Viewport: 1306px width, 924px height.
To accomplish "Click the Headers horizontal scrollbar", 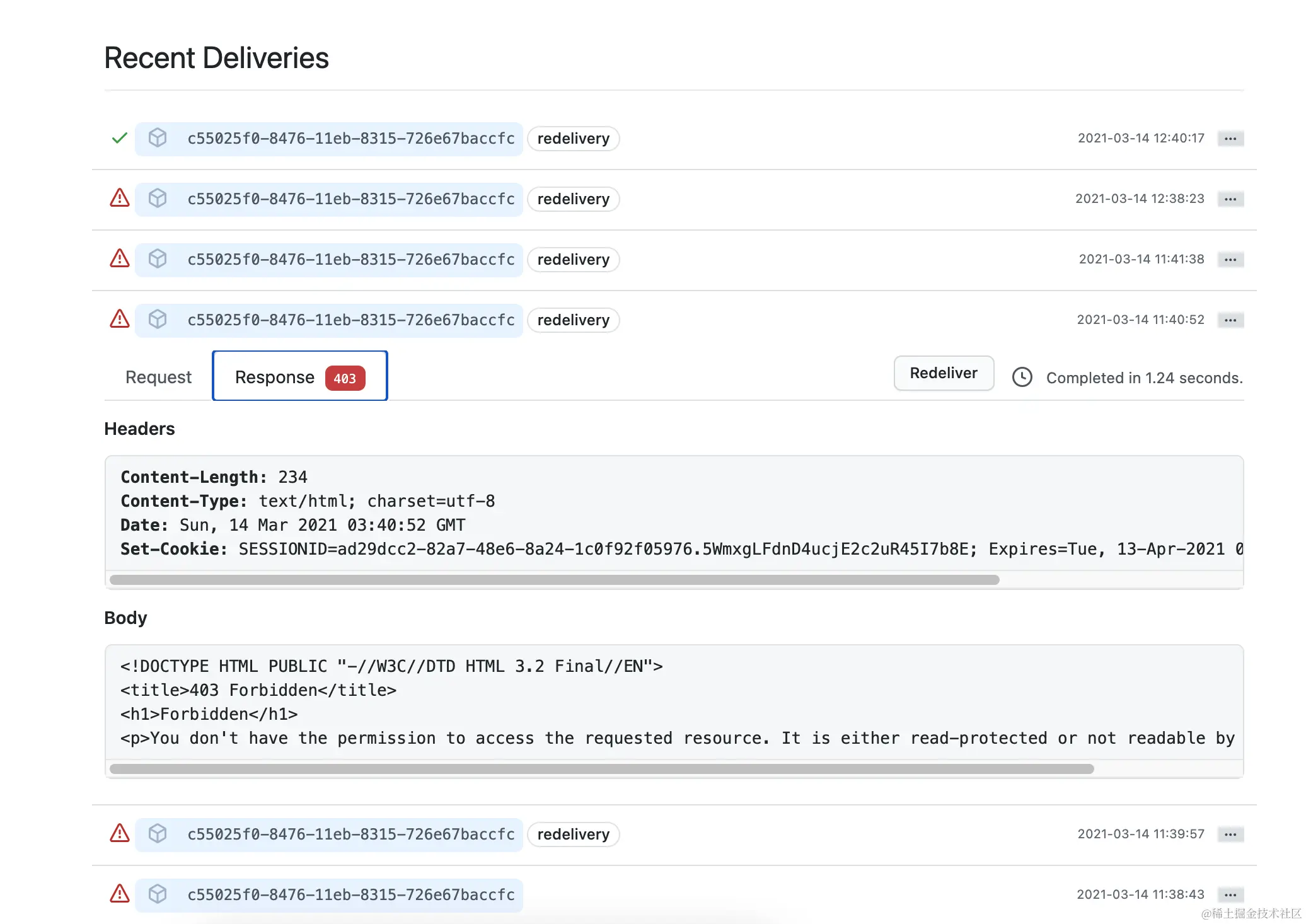I will 554,580.
